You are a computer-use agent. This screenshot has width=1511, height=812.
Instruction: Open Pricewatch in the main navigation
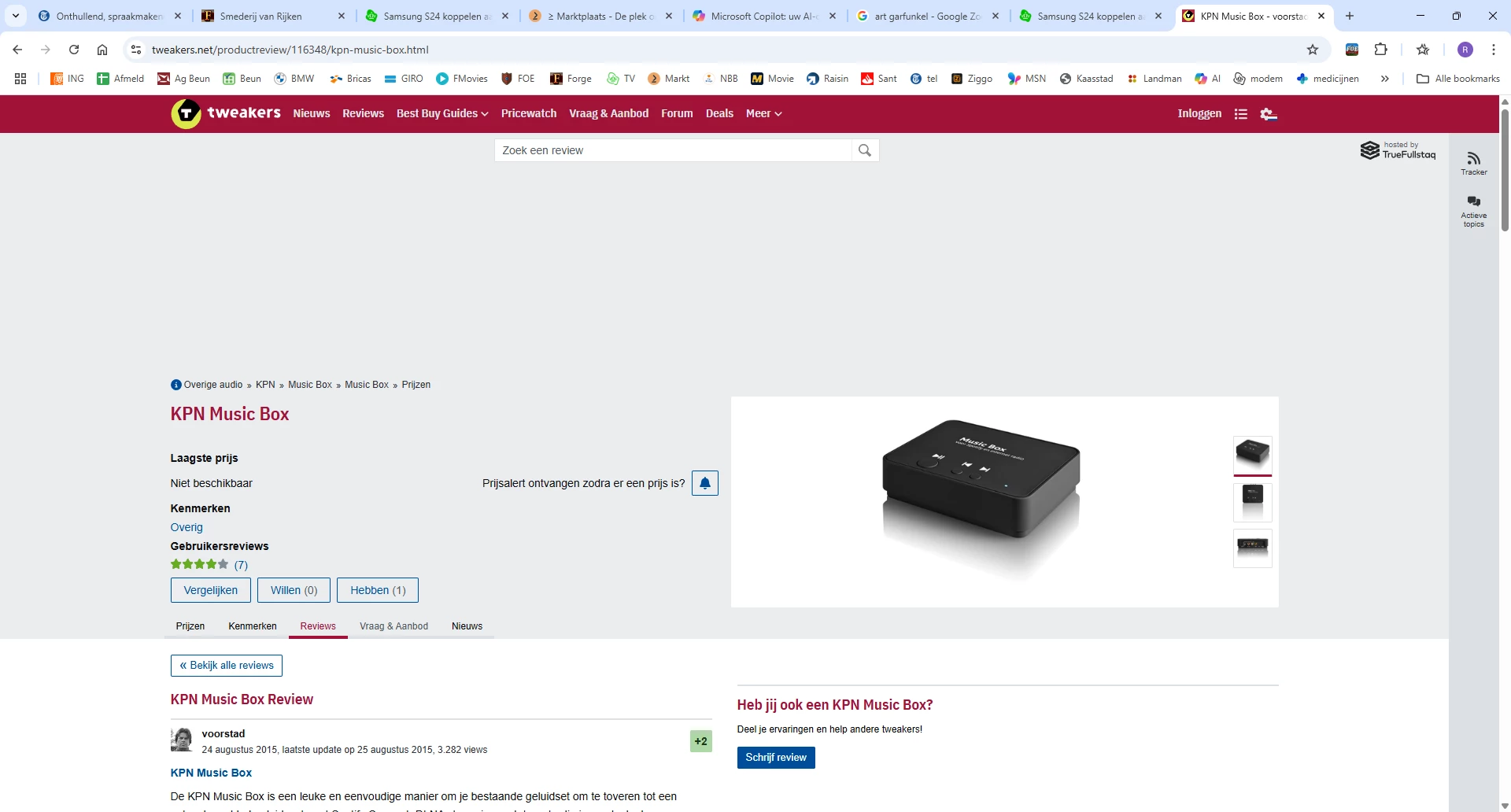click(529, 113)
